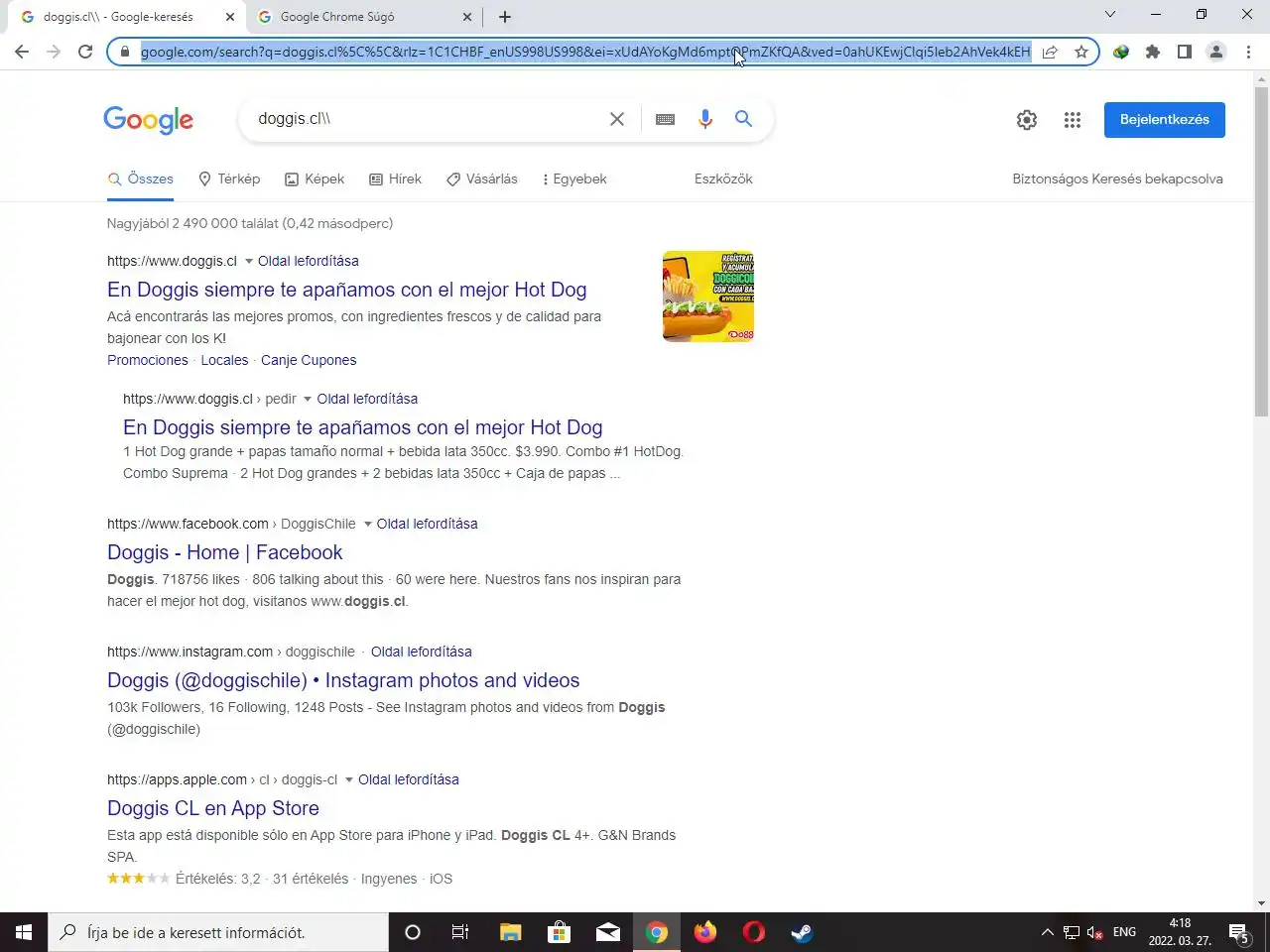The width and height of the screenshot is (1270, 952).
Task: Switch to the Vásárlás tab
Action: pyautogui.click(x=482, y=179)
